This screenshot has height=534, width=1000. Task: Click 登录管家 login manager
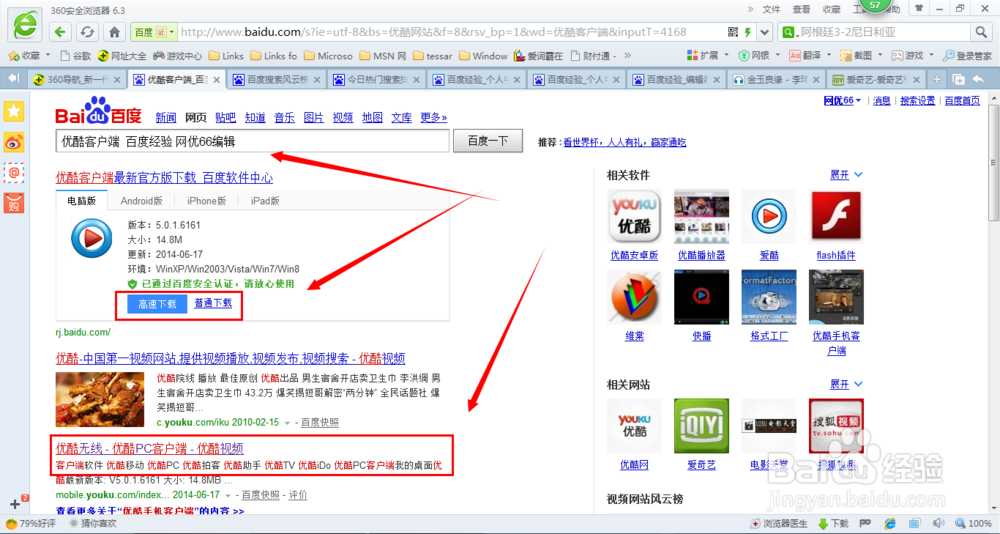click(x=967, y=56)
